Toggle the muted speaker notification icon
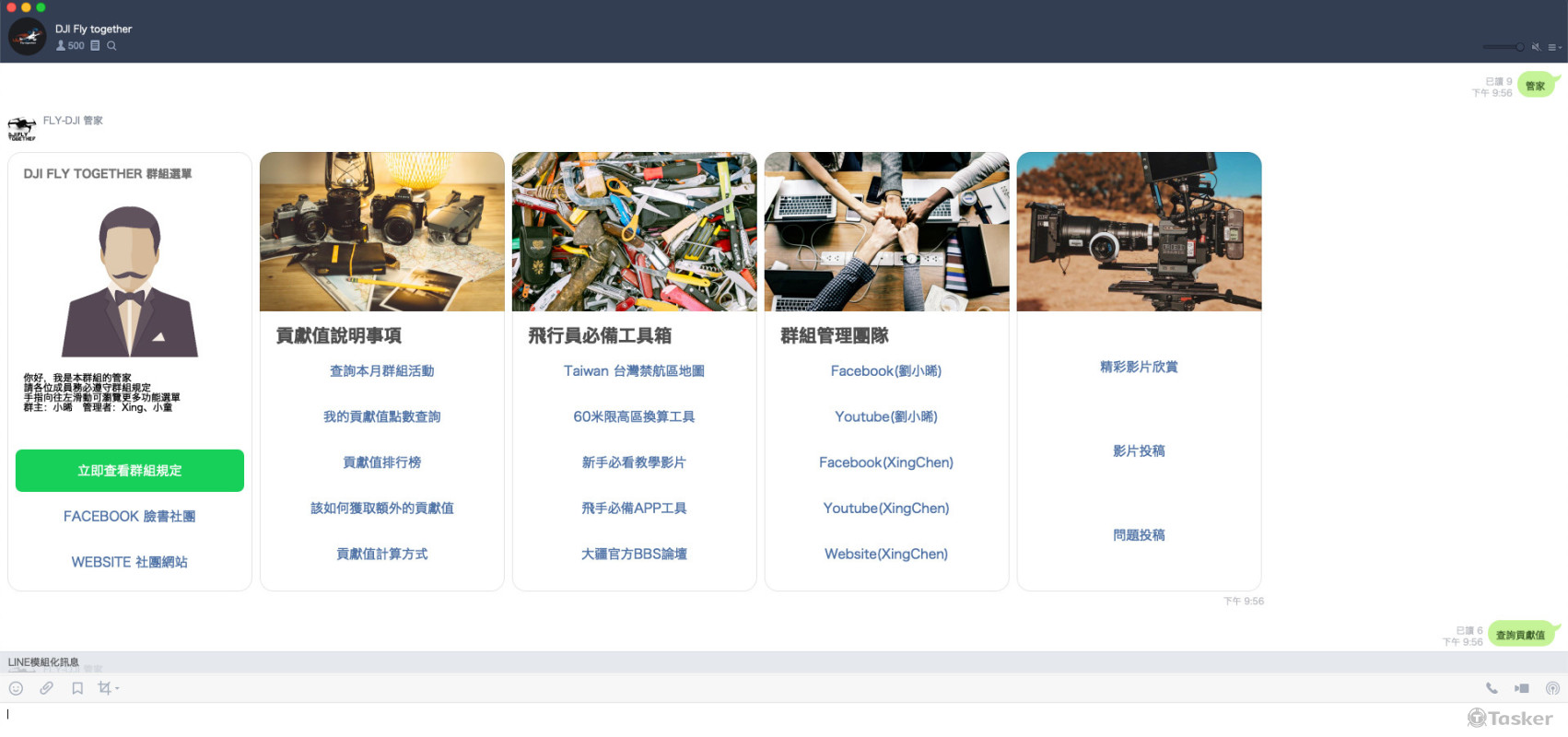Screen dimensions: 1568x737 point(1536,47)
